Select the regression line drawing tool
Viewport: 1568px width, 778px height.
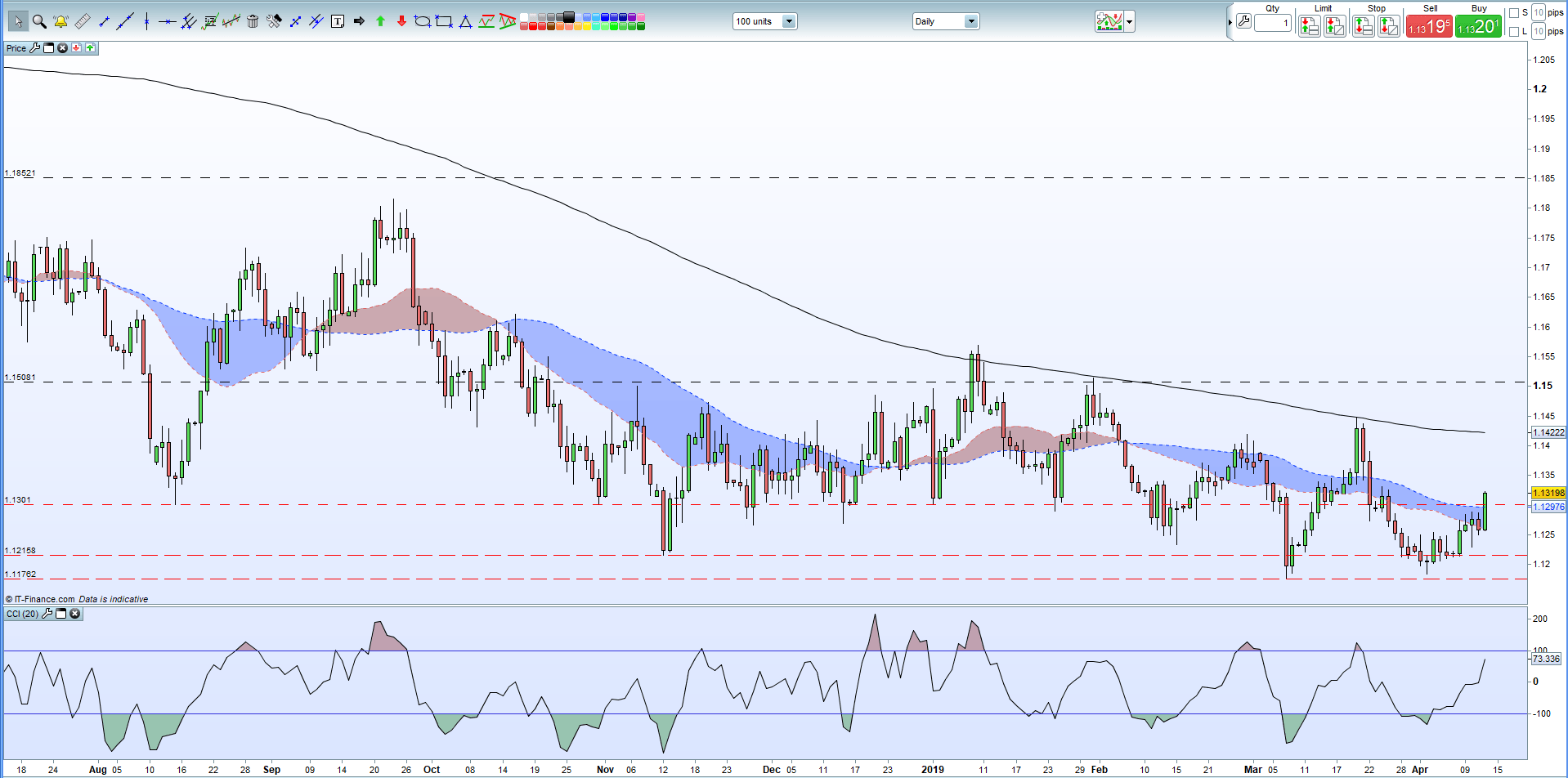231,21
